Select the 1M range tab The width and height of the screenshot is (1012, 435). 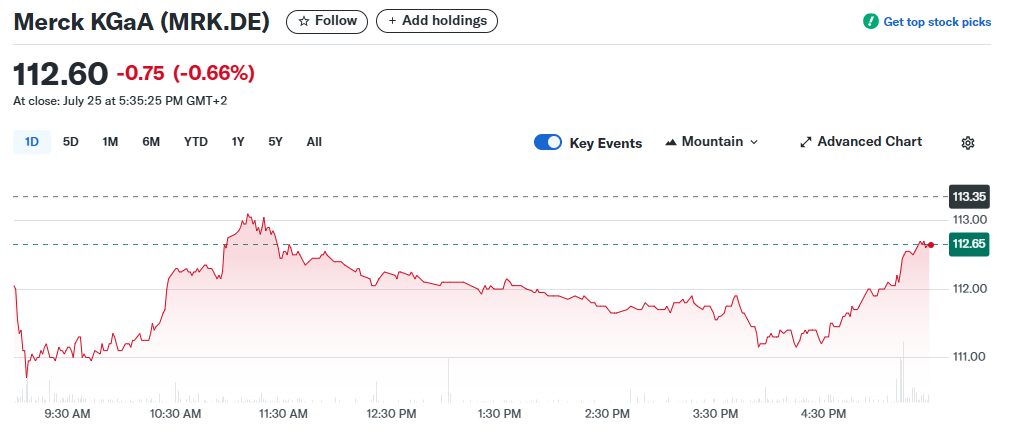tap(110, 142)
